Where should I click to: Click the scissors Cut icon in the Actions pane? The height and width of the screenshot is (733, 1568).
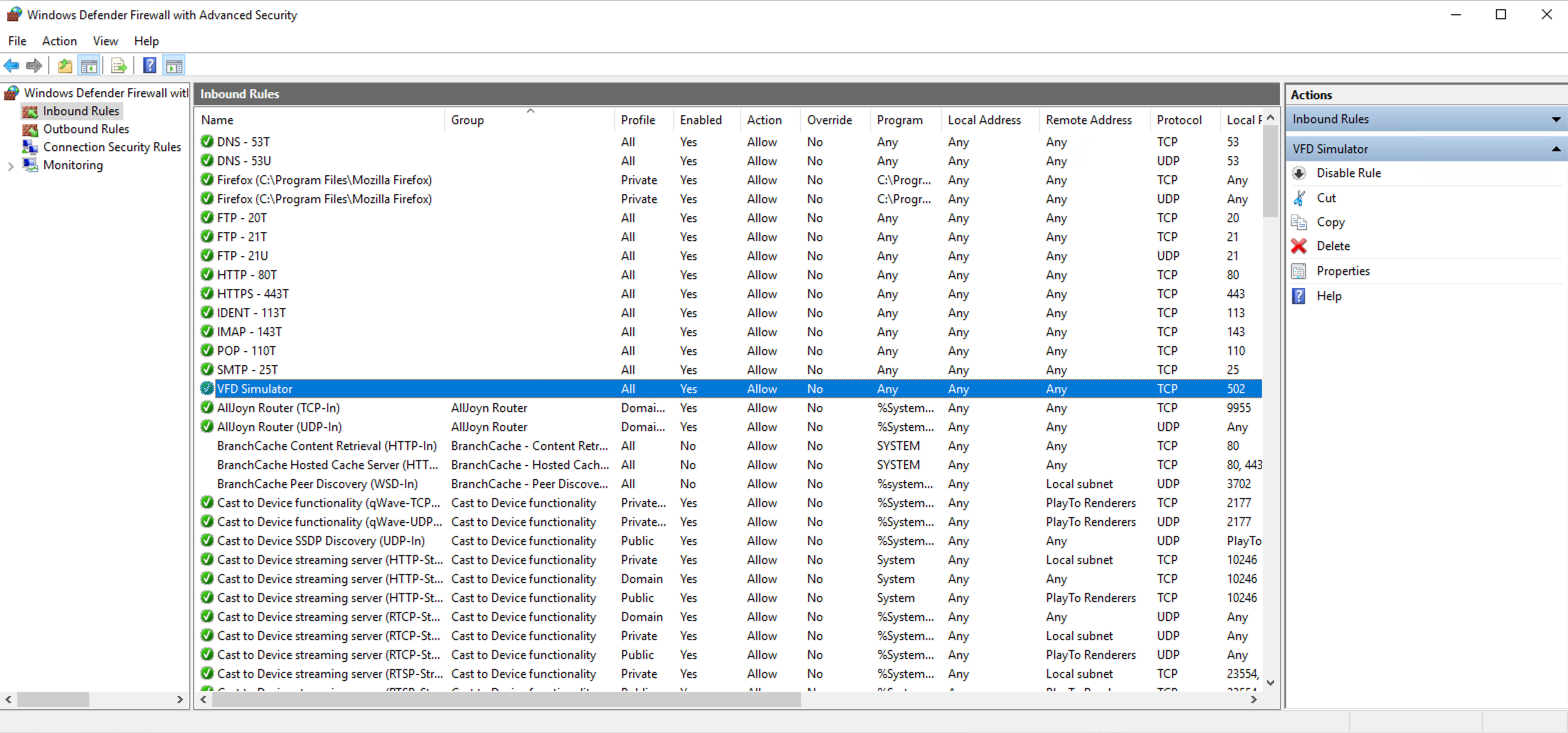tap(1299, 198)
